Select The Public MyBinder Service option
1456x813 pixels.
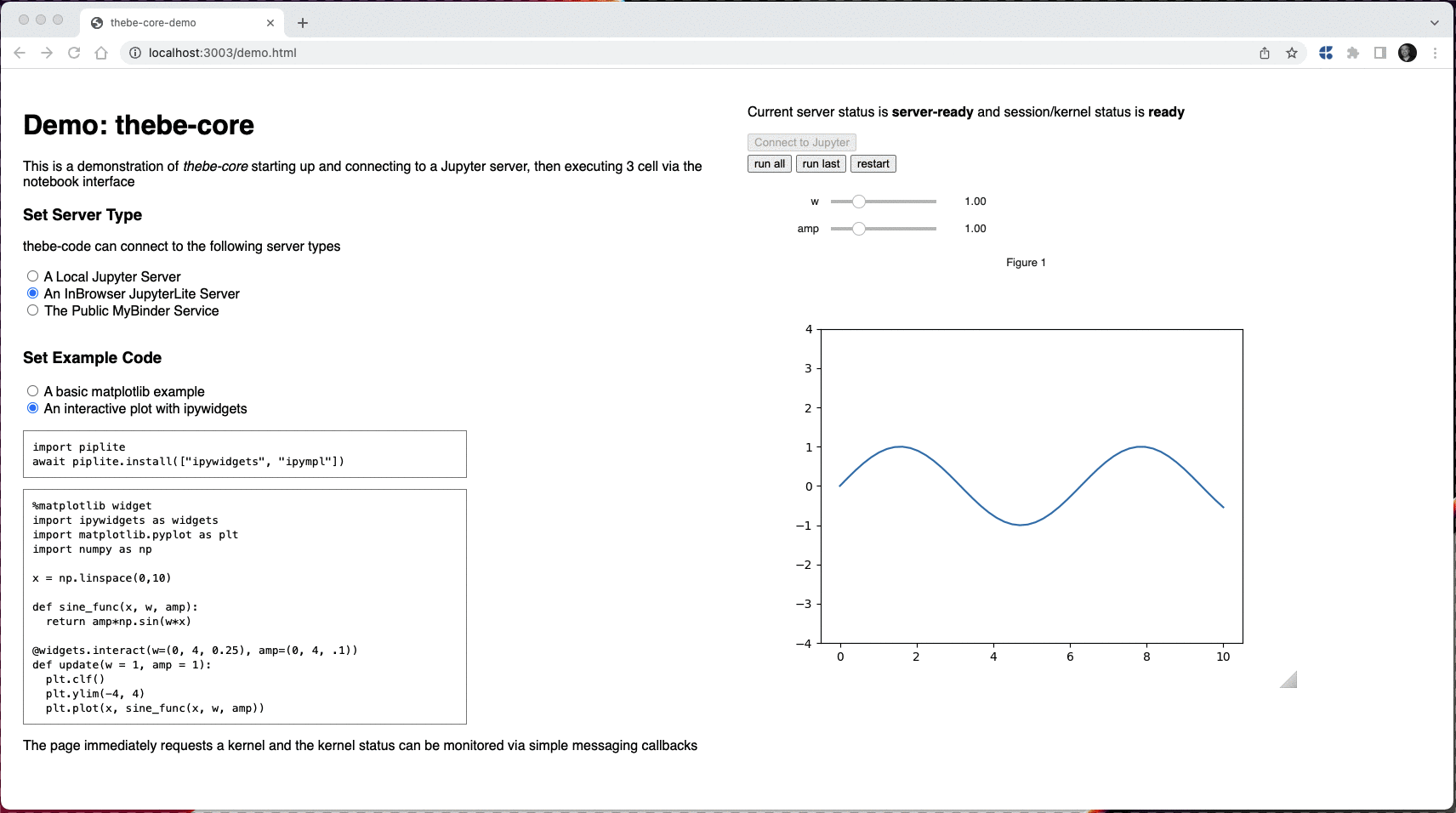point(32,310)
